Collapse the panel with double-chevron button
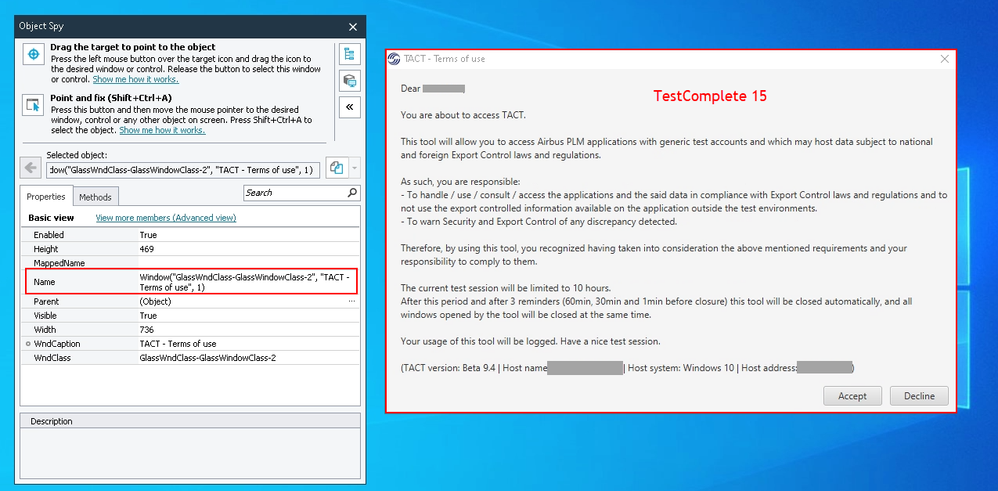The width and height of the screenshot is (998, 491). click(x=349, y=107)
